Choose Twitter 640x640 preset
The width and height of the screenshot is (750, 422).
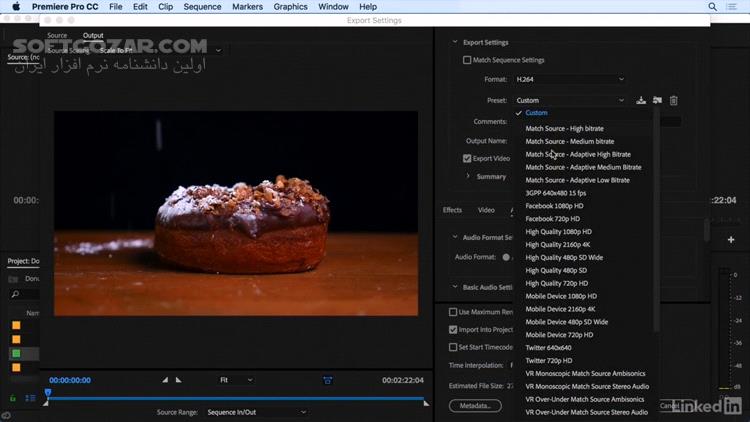[x=548, y=348]
